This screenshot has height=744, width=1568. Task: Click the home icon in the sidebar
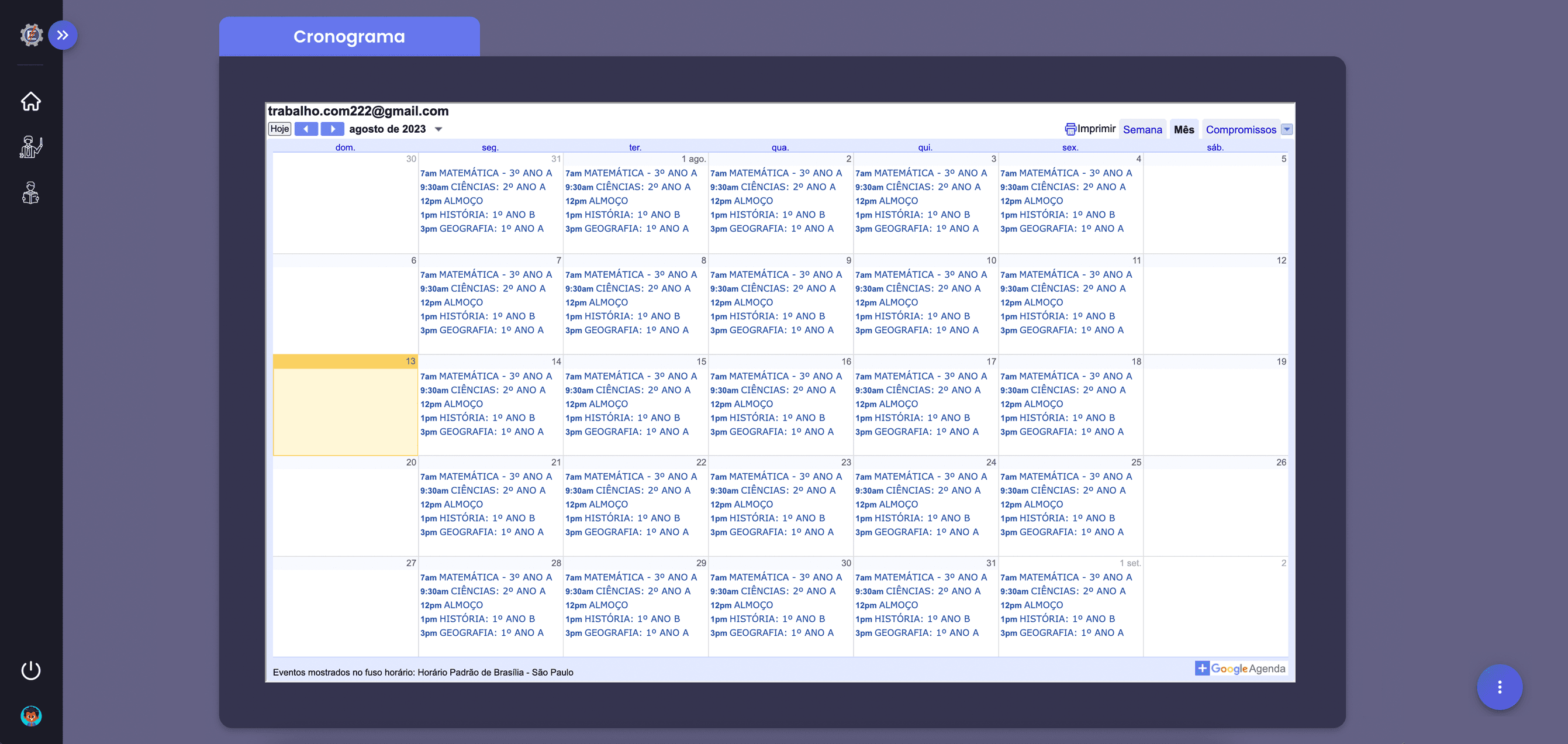(30, 101)
